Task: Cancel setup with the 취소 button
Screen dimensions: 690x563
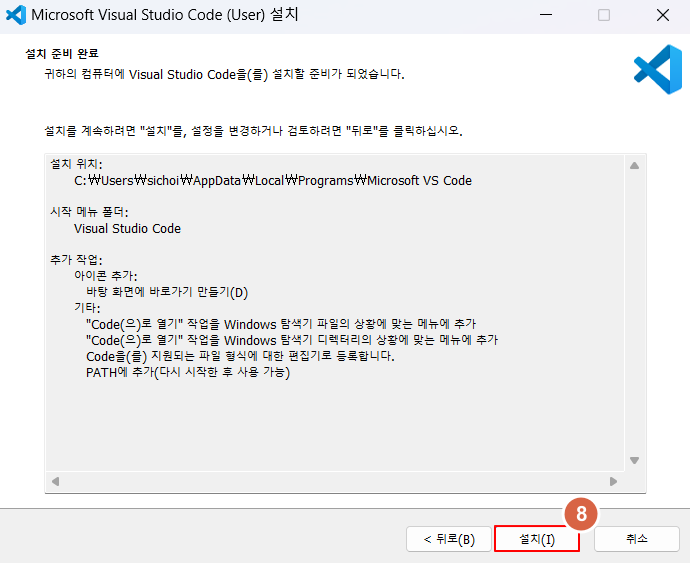Action: click(636, 539)
